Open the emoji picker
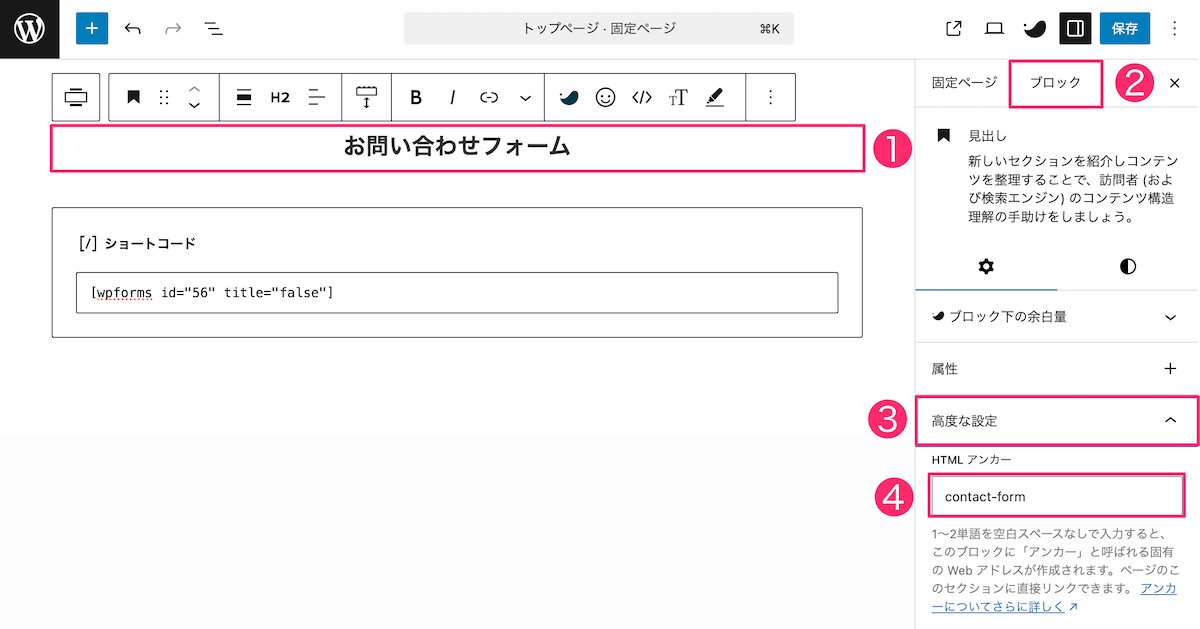Image resolution: width=1200 pixels, height=629 pixels. point(607,97)
